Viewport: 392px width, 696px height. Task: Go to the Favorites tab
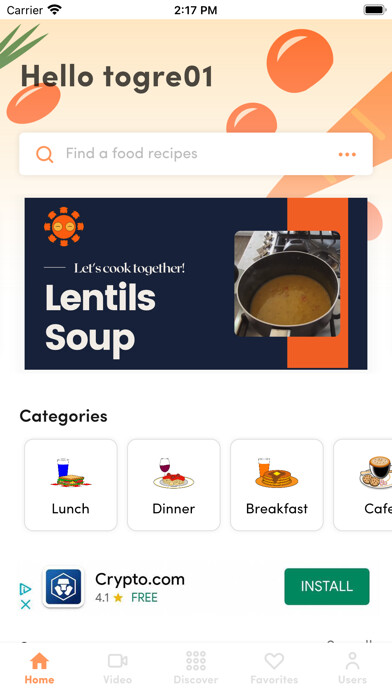pyautogui.click(x=274, y=668)
